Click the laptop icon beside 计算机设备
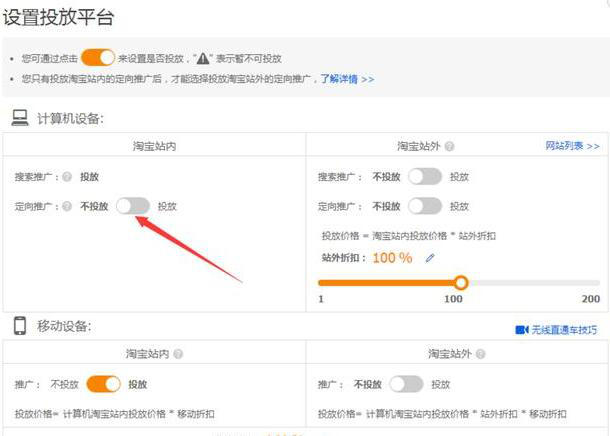This screenshot has height=436, width=610. pyautogui.click(x=20, y=117)
